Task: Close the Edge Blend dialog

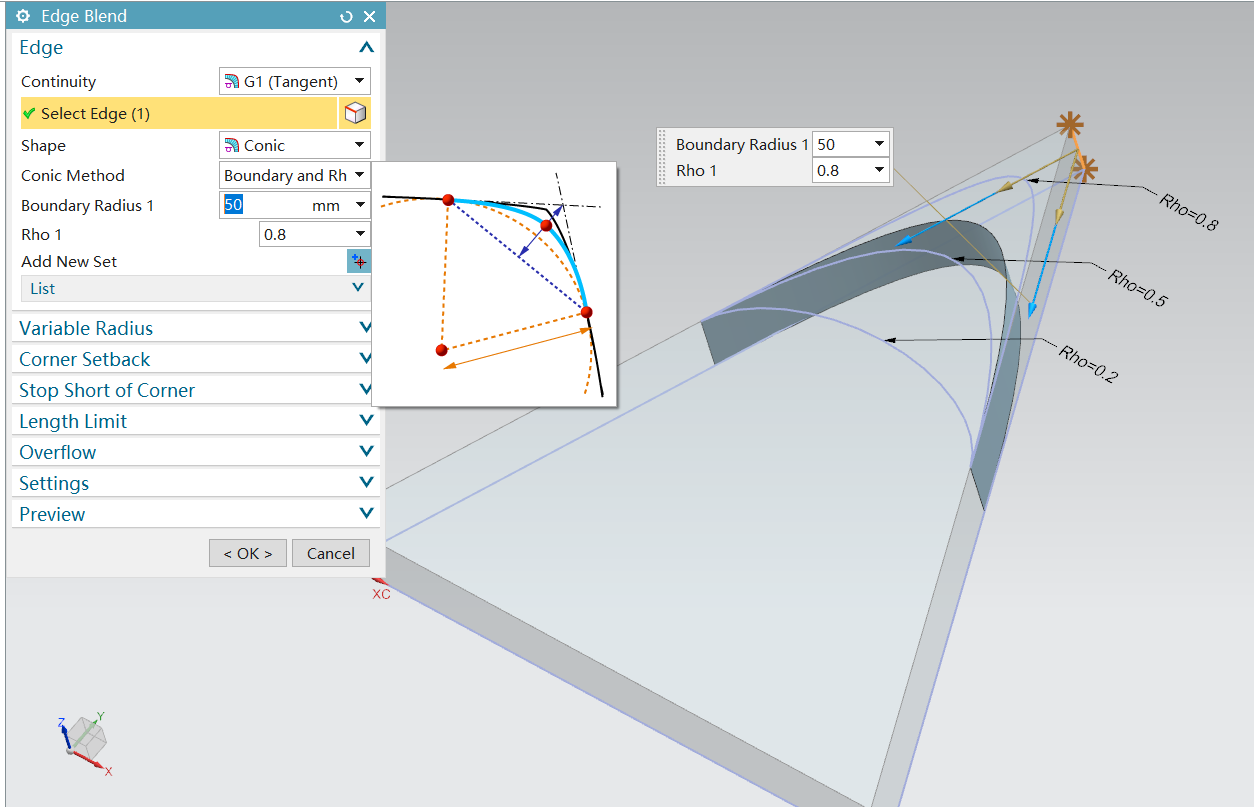Action: pyautogui.click(x=369, y=17)
